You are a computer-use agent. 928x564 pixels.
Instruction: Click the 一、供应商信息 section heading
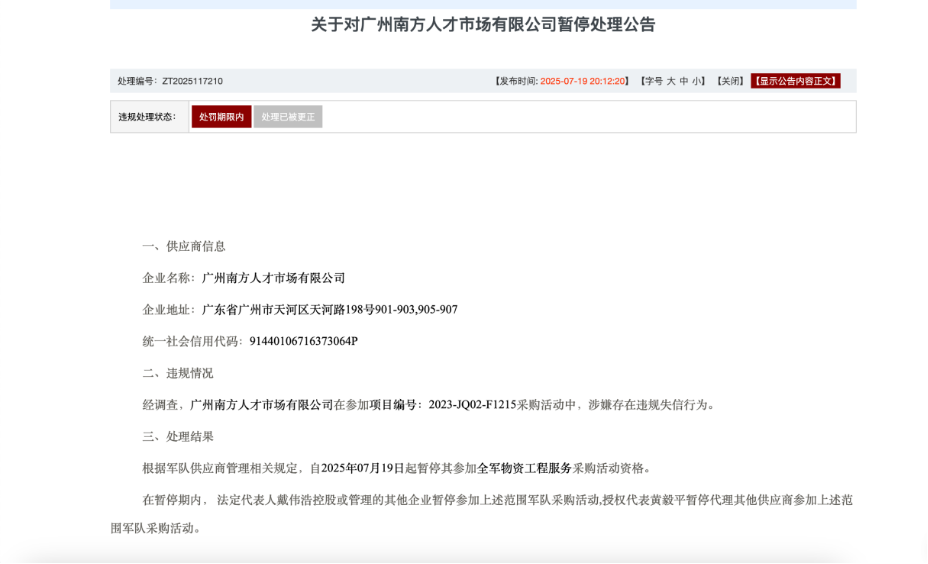tap(184, 246)
